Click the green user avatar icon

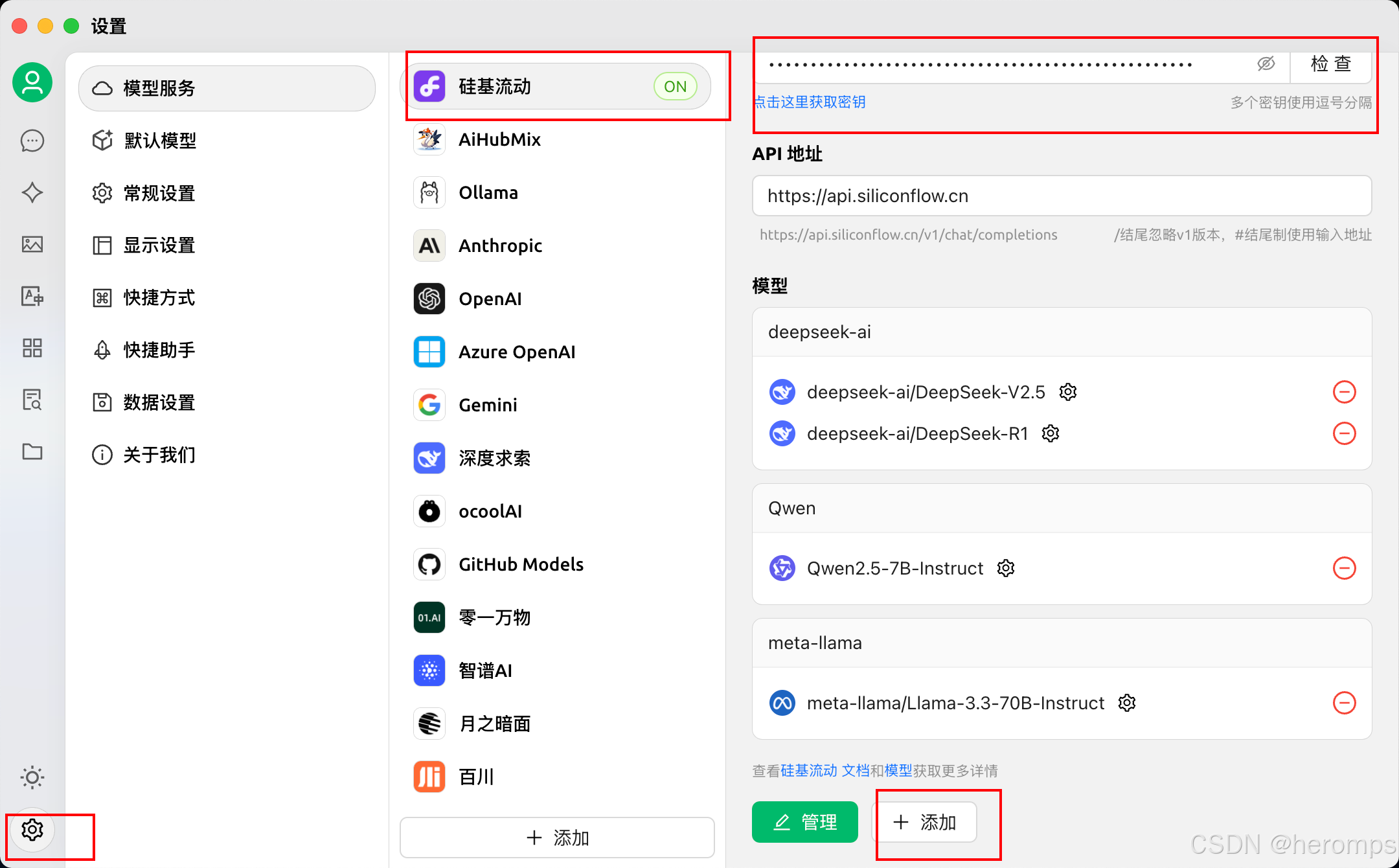[32, 82]
